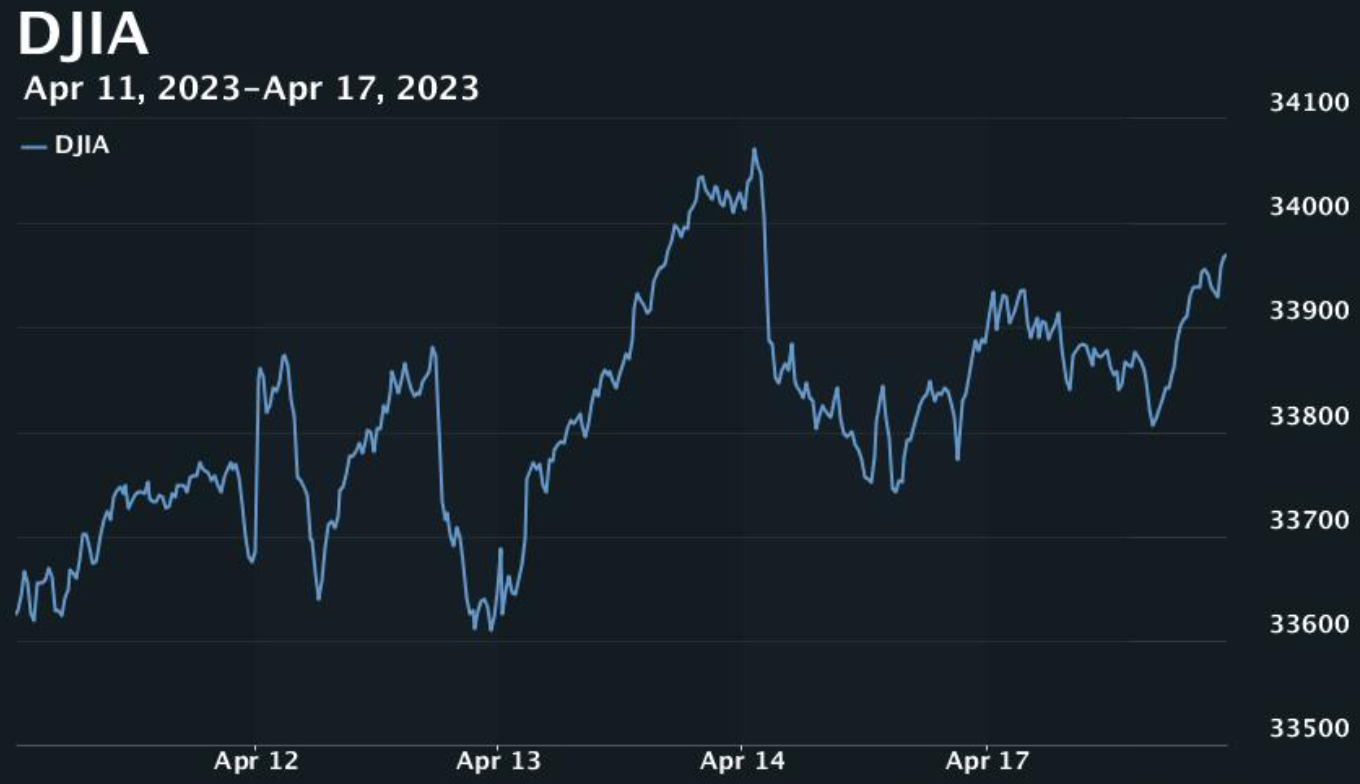Click the 34100 y-axis label
Viewport: 1360px width, 784px height.
click(1308, 101)
